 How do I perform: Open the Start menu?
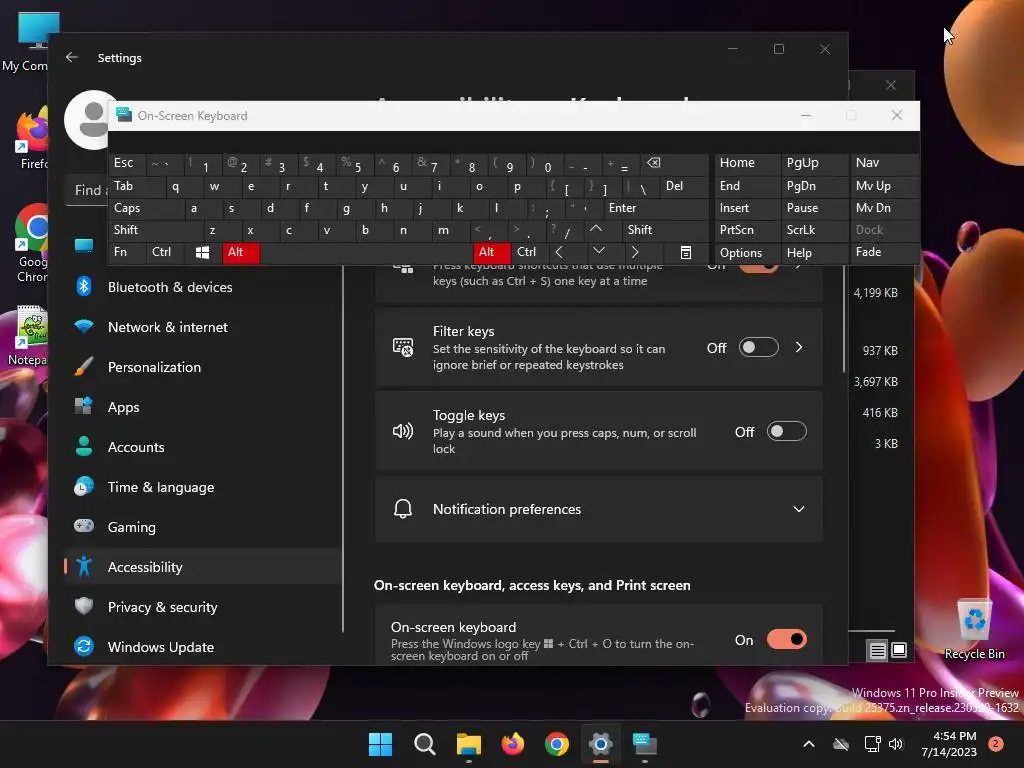[380, 744]
